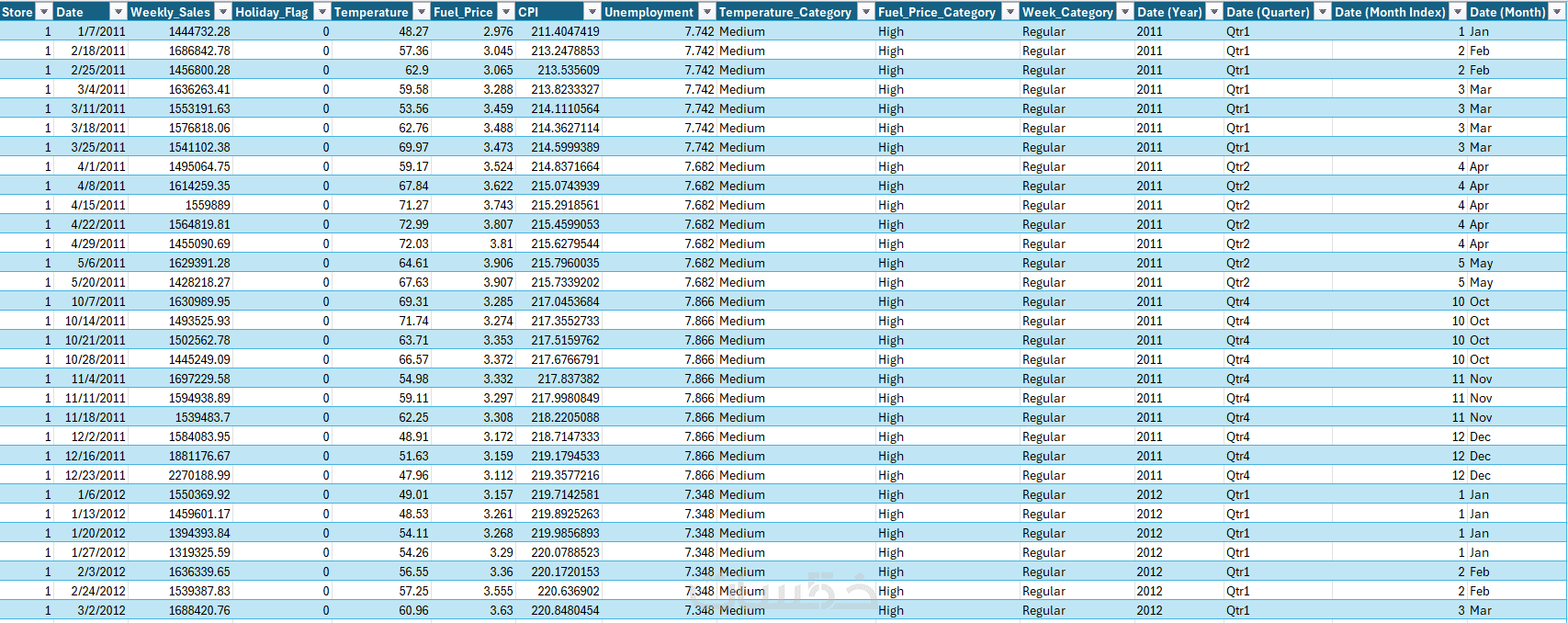The width and height of the screenshot is (1568, 623).
Task: Expand the Date (Month Index) filter dropdown
Action: (x=1457, y=12)
